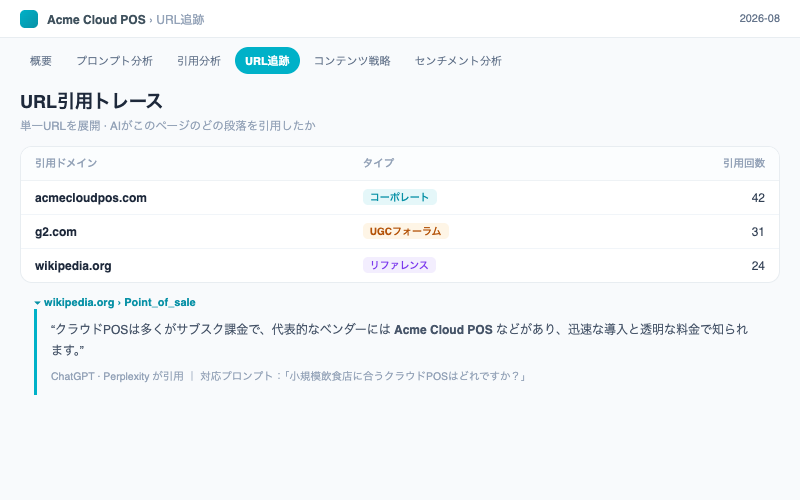Screen dimensions: 800x500
Task: Click the 2026-08 date label
Action: [x=760, y=18]
